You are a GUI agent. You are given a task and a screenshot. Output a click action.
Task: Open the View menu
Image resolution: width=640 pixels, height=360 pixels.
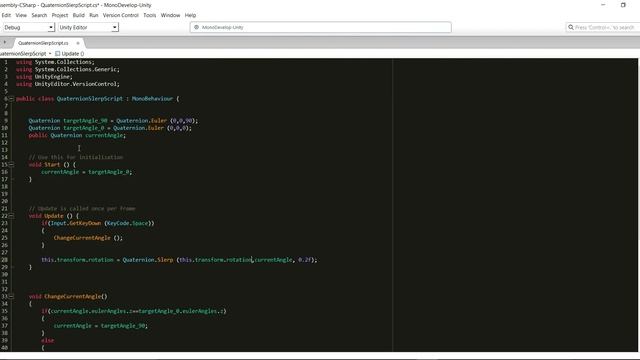pyautogui.click(x=21, y=15)
